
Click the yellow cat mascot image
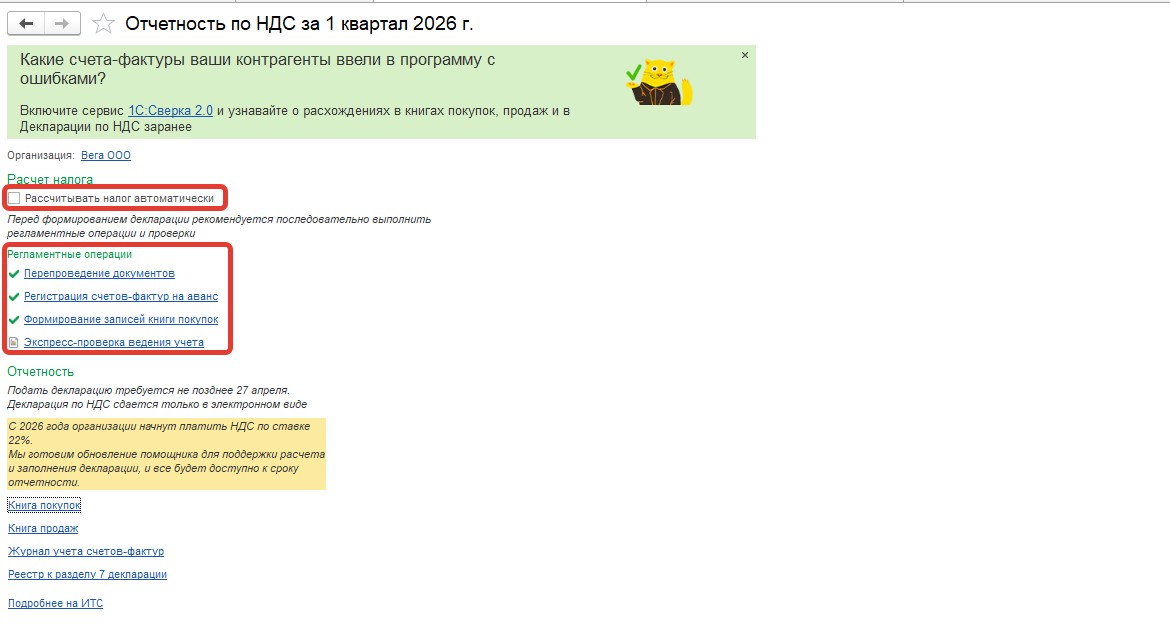pos(658,83)
